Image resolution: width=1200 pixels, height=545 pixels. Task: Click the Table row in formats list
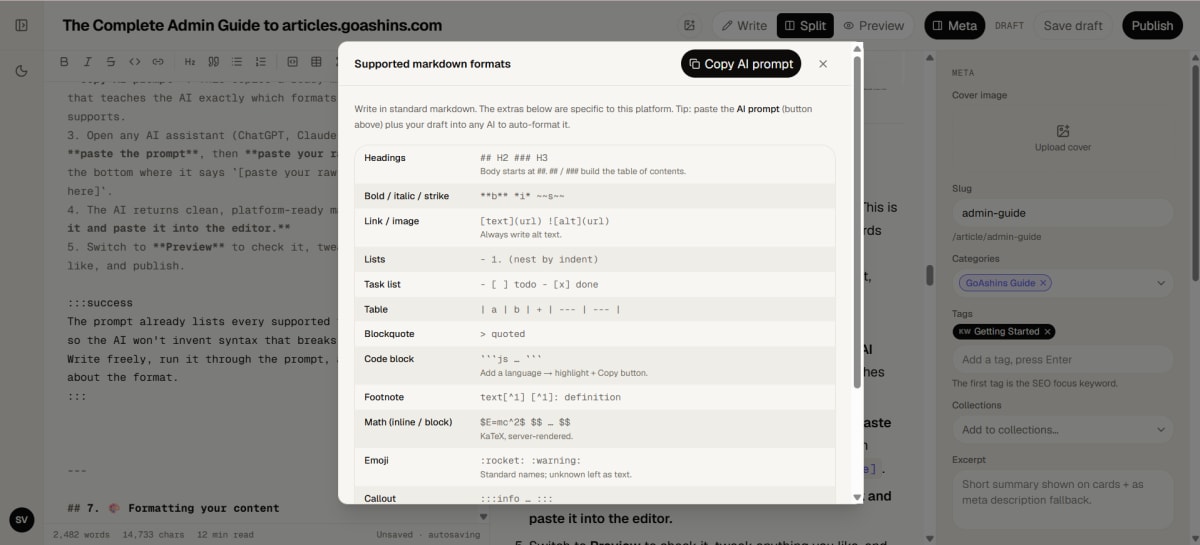point(594,309)
